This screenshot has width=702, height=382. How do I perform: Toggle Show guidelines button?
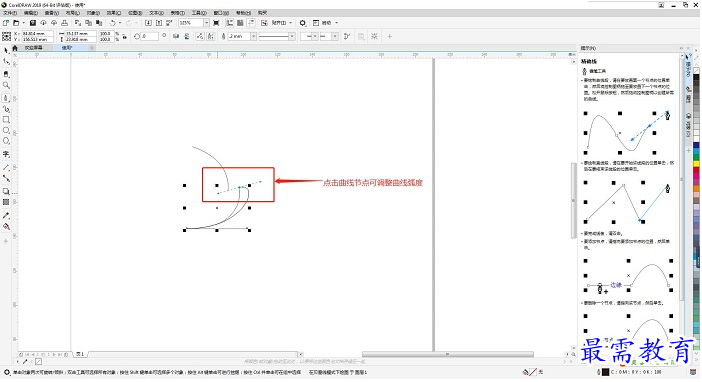251,23
